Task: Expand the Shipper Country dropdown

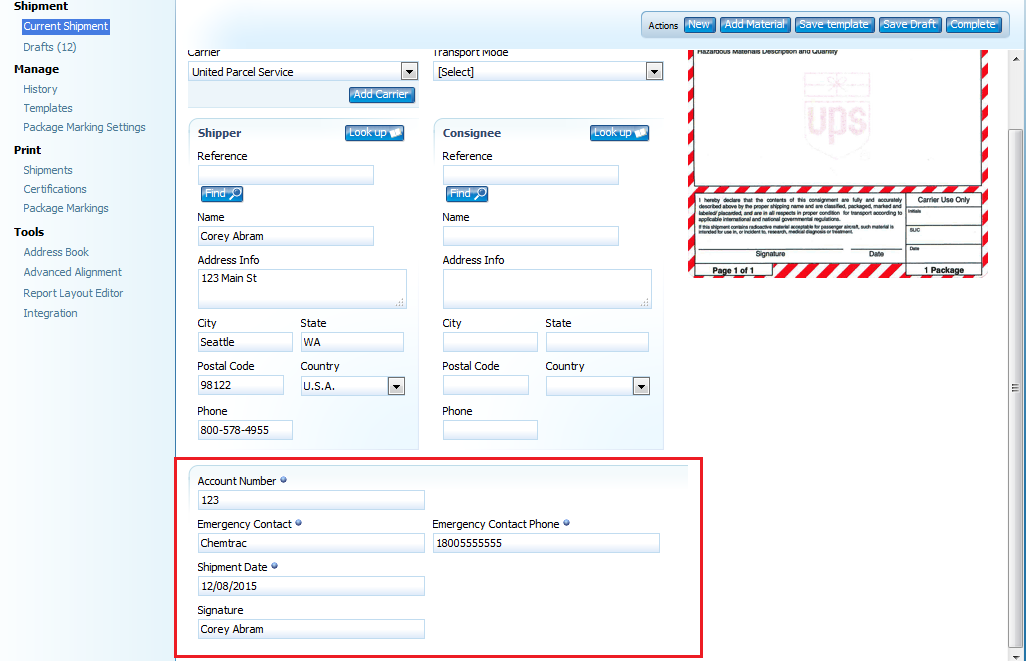Action: click(x=396, y=386)
